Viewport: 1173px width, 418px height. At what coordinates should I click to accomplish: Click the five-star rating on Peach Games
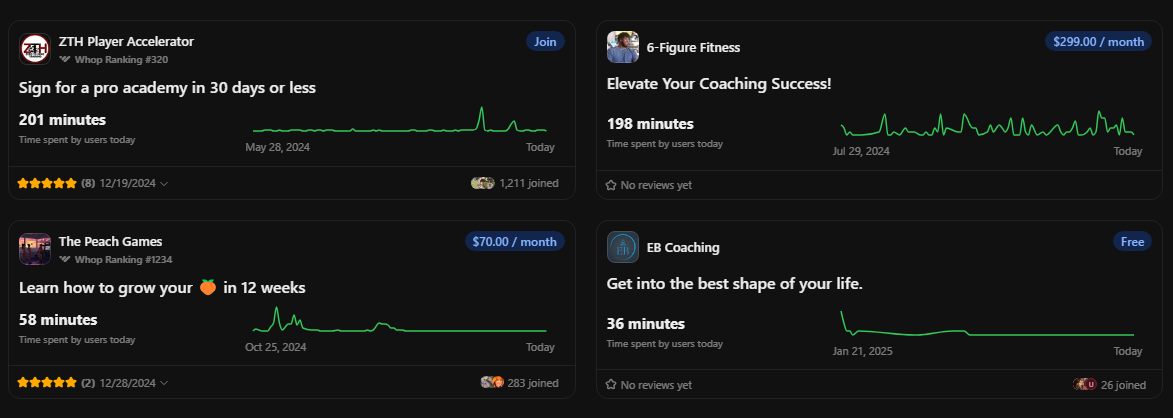(47, 382)
